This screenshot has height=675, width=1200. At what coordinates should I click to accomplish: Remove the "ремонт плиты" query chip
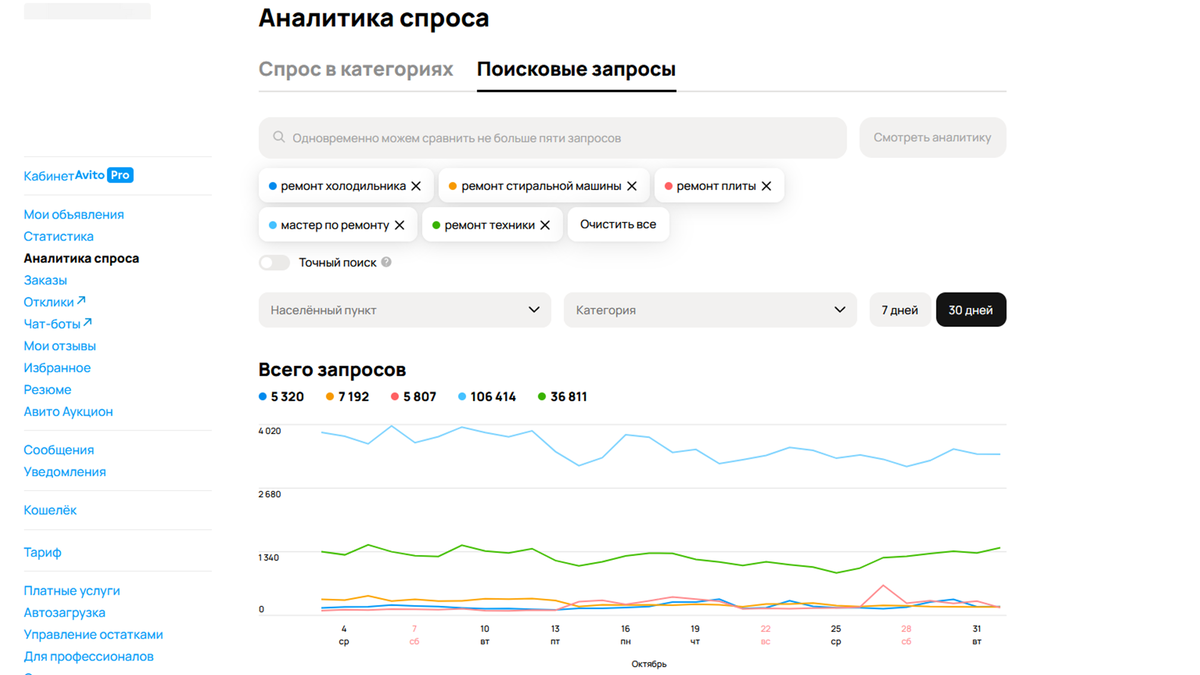click(767, 185)
